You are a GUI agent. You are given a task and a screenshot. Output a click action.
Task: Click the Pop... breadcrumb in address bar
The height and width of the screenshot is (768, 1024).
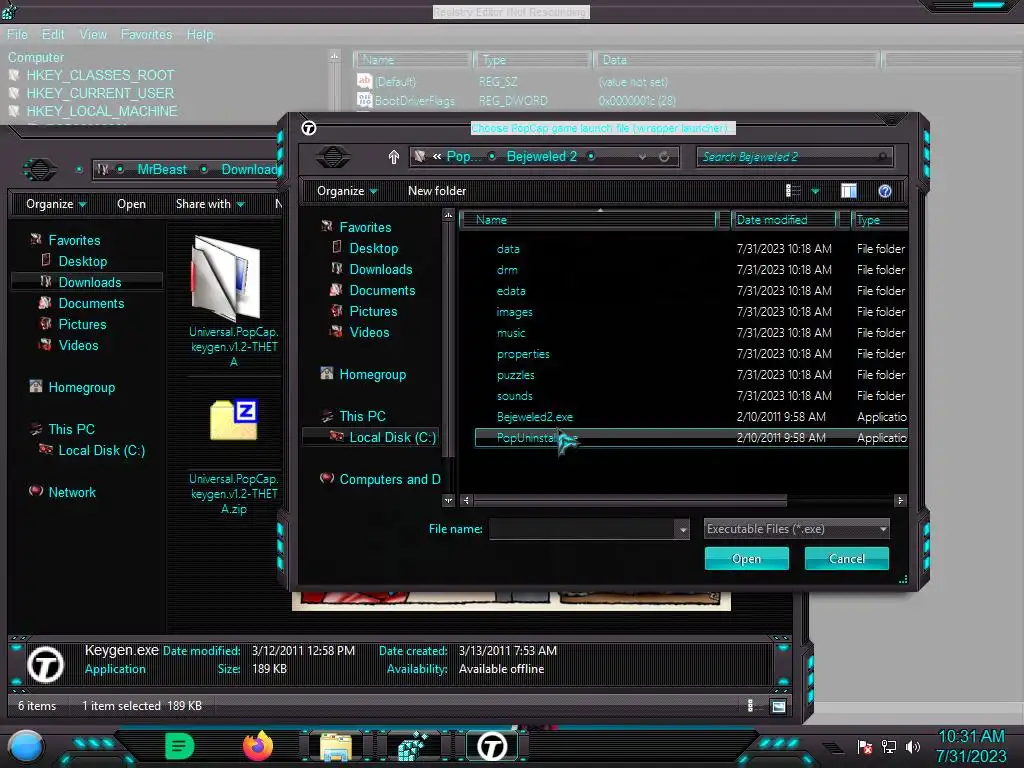pos(463,157)
